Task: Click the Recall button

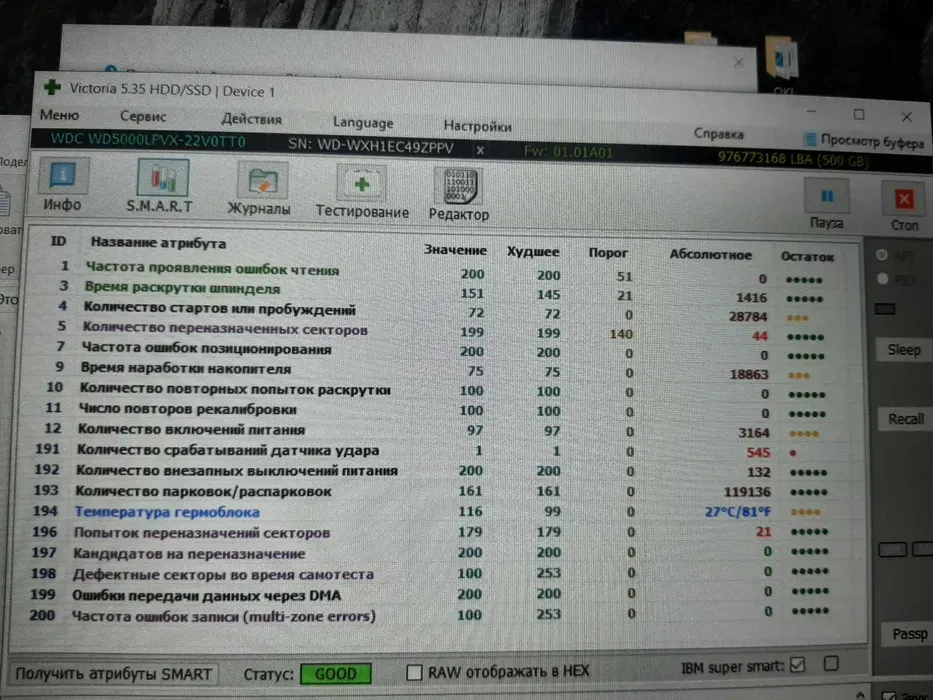Action: click(906, 419)
